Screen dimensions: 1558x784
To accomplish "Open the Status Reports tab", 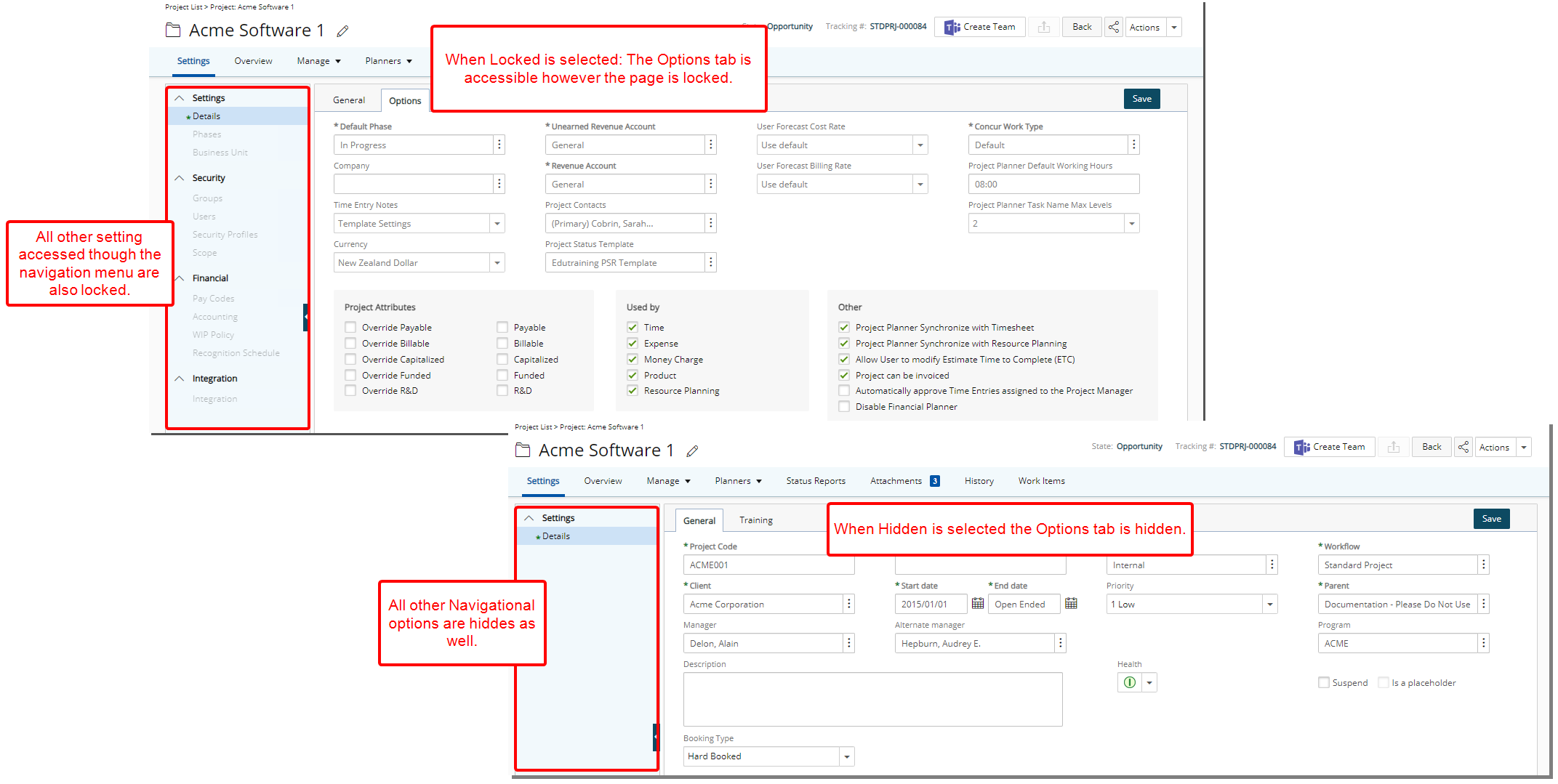I will click(x=816, y=480).
